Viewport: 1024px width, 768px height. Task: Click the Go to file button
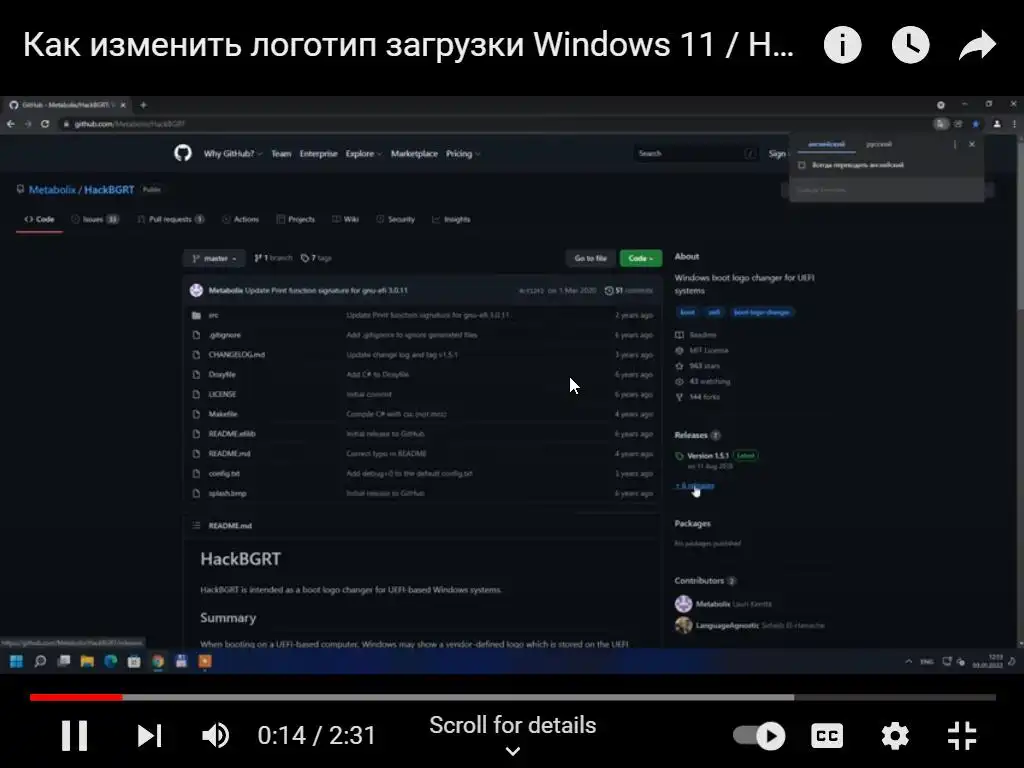click(590, 259)
